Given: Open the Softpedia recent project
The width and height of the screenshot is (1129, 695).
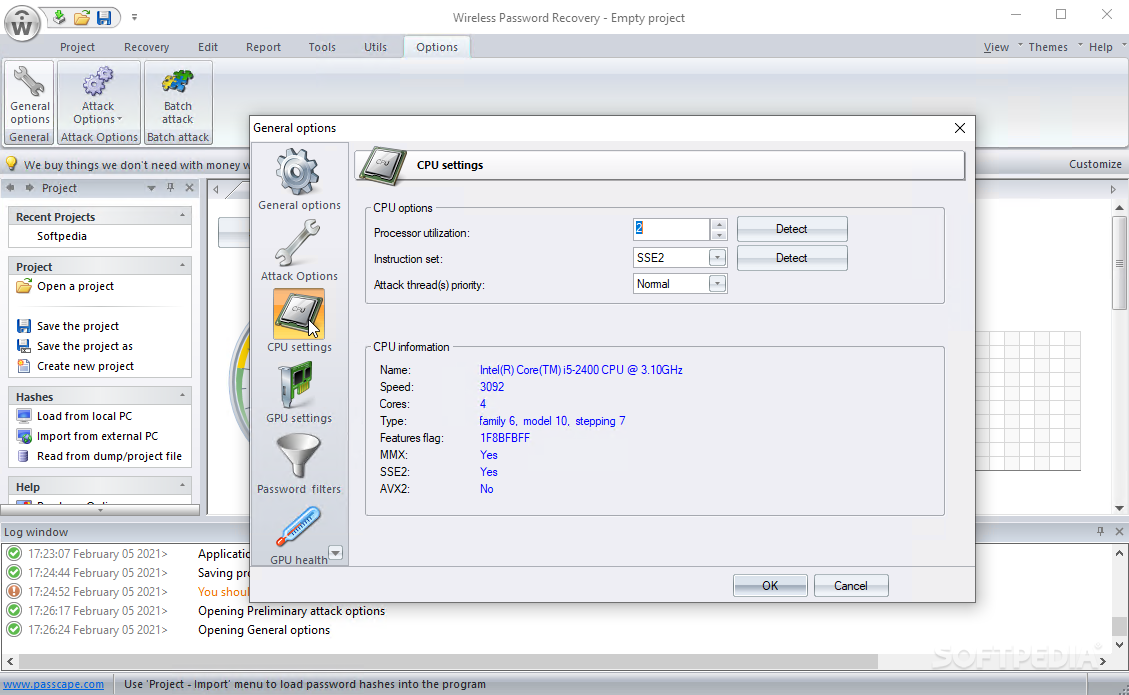Looking at the screenshot, I should [x=62, y=236].
